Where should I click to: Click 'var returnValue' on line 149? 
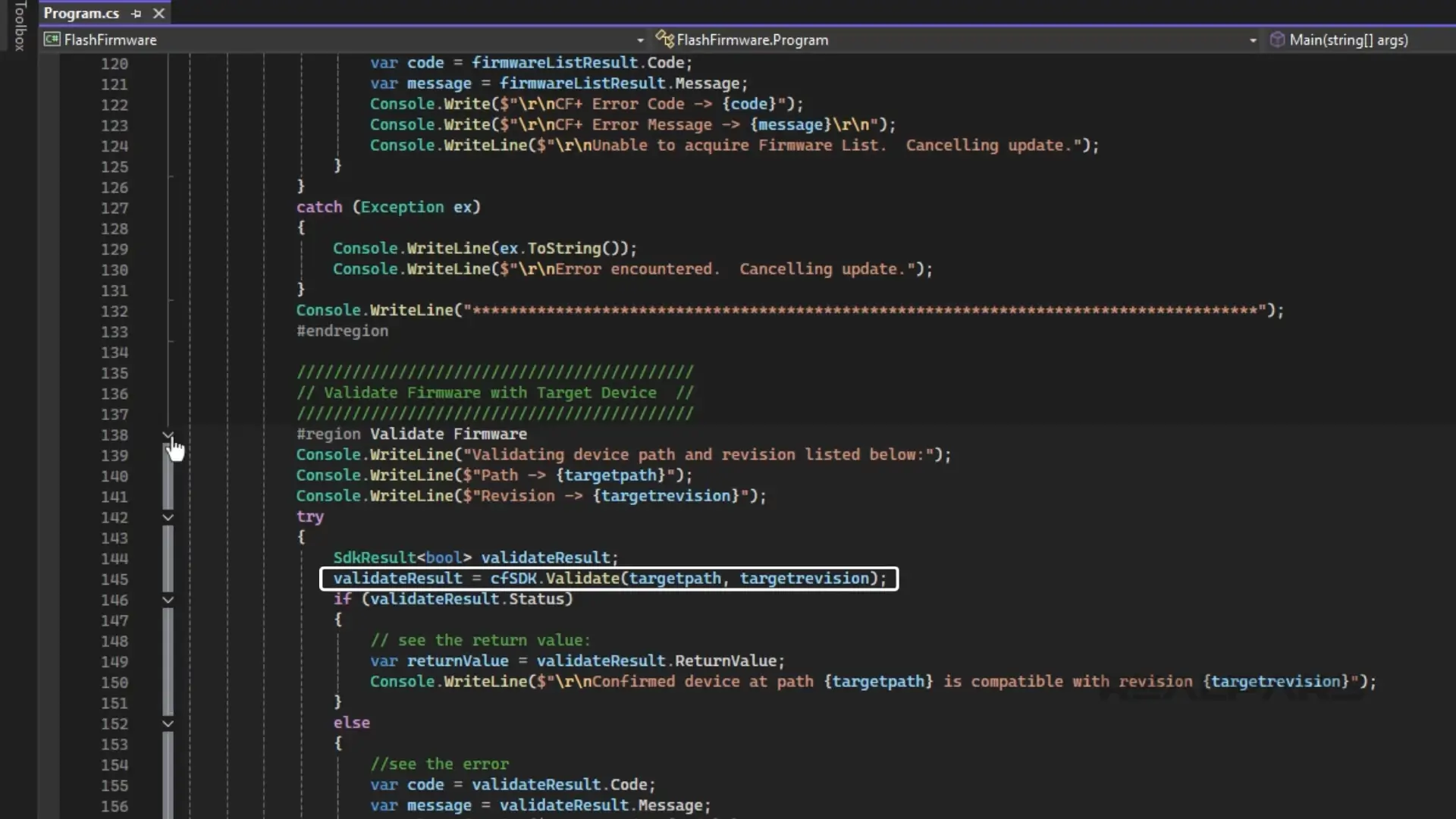(439, 661)
